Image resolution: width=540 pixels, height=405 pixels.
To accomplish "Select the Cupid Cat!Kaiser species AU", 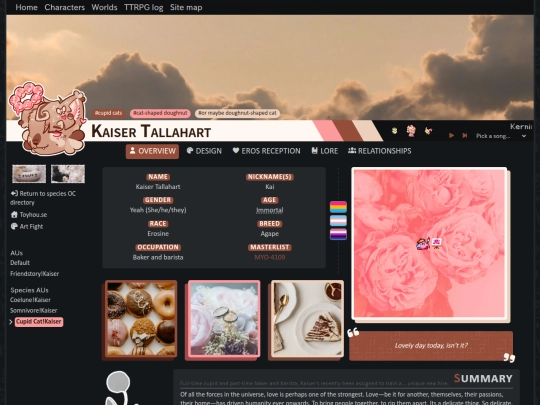I will click(39, 322).
